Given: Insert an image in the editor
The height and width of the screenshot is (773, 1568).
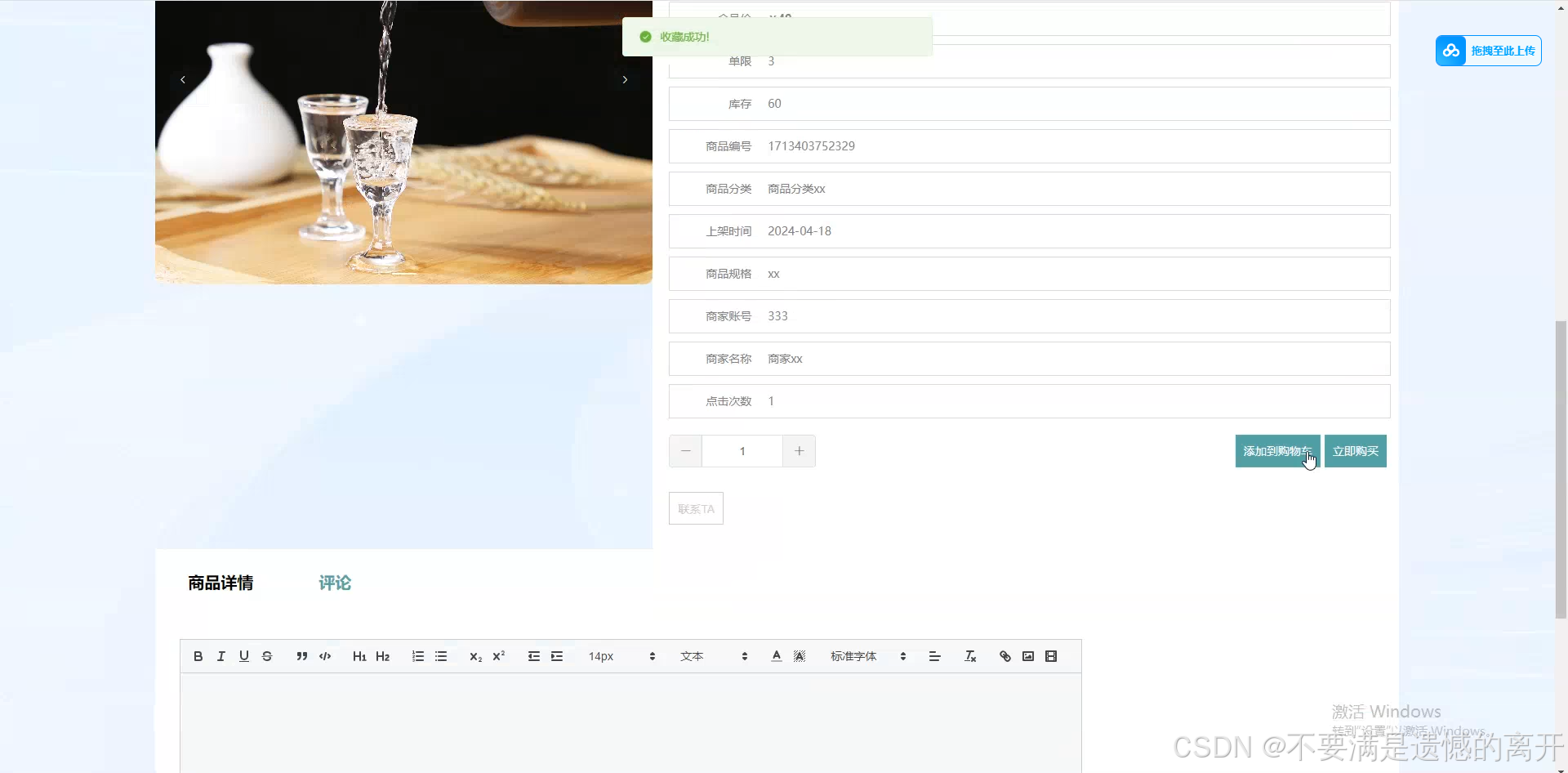Looking at the screenshot, I should click(x=1028, y=656).
